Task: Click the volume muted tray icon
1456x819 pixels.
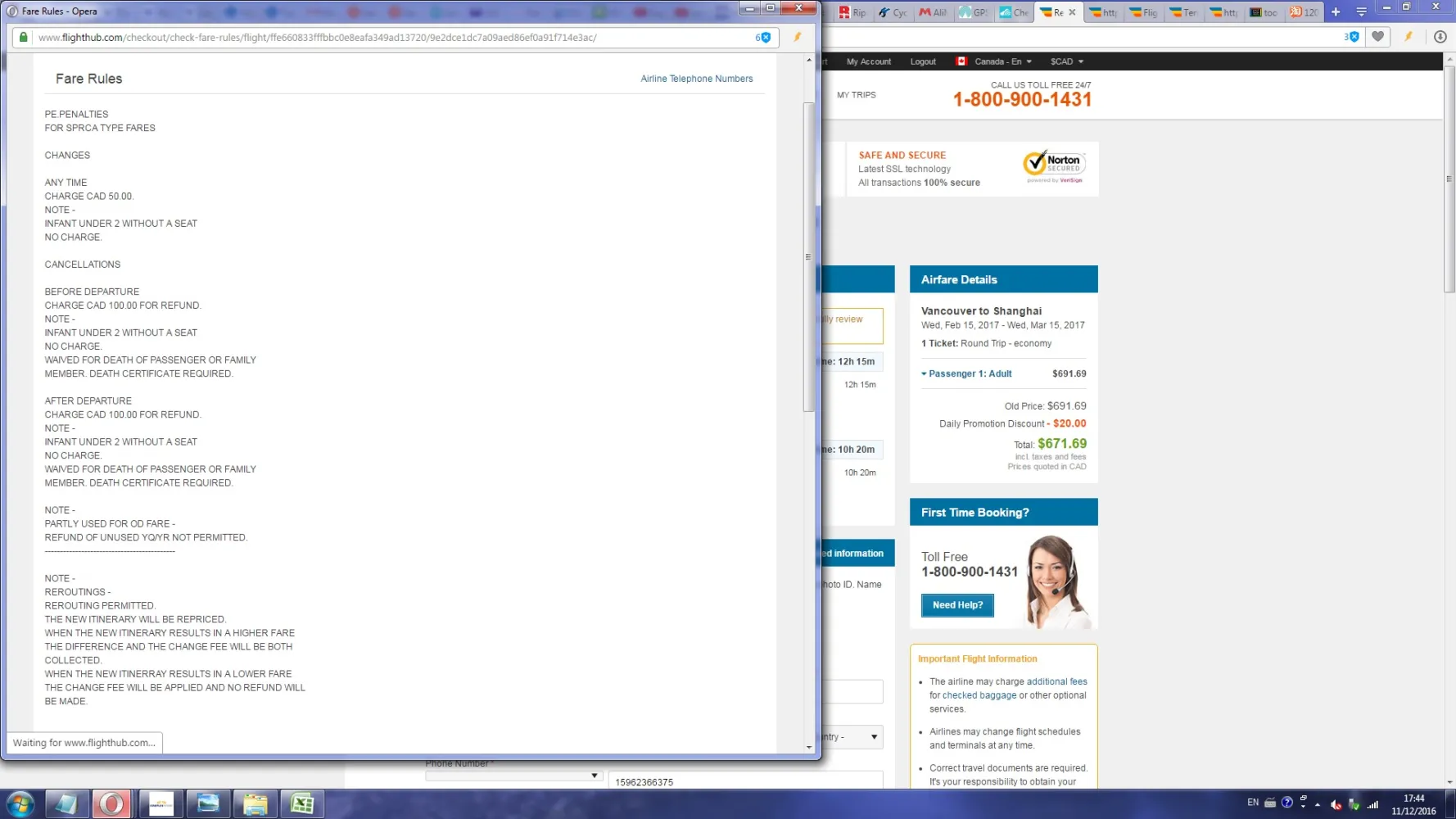Action: point(1336,804)
